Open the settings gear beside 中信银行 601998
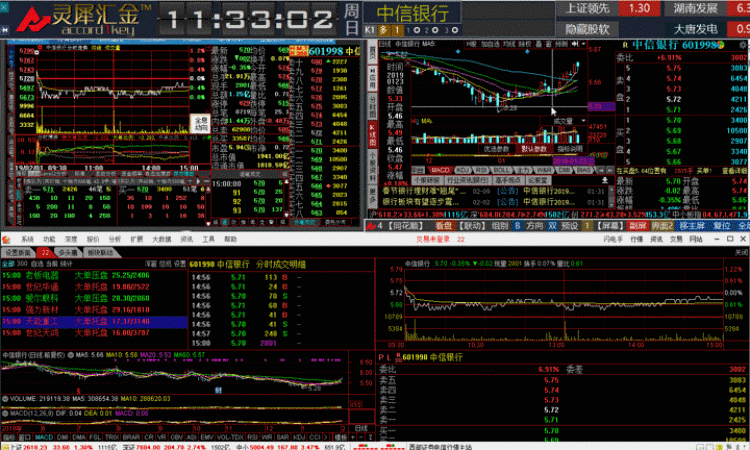This screenshot has width=750, height=450. [743, 45]
